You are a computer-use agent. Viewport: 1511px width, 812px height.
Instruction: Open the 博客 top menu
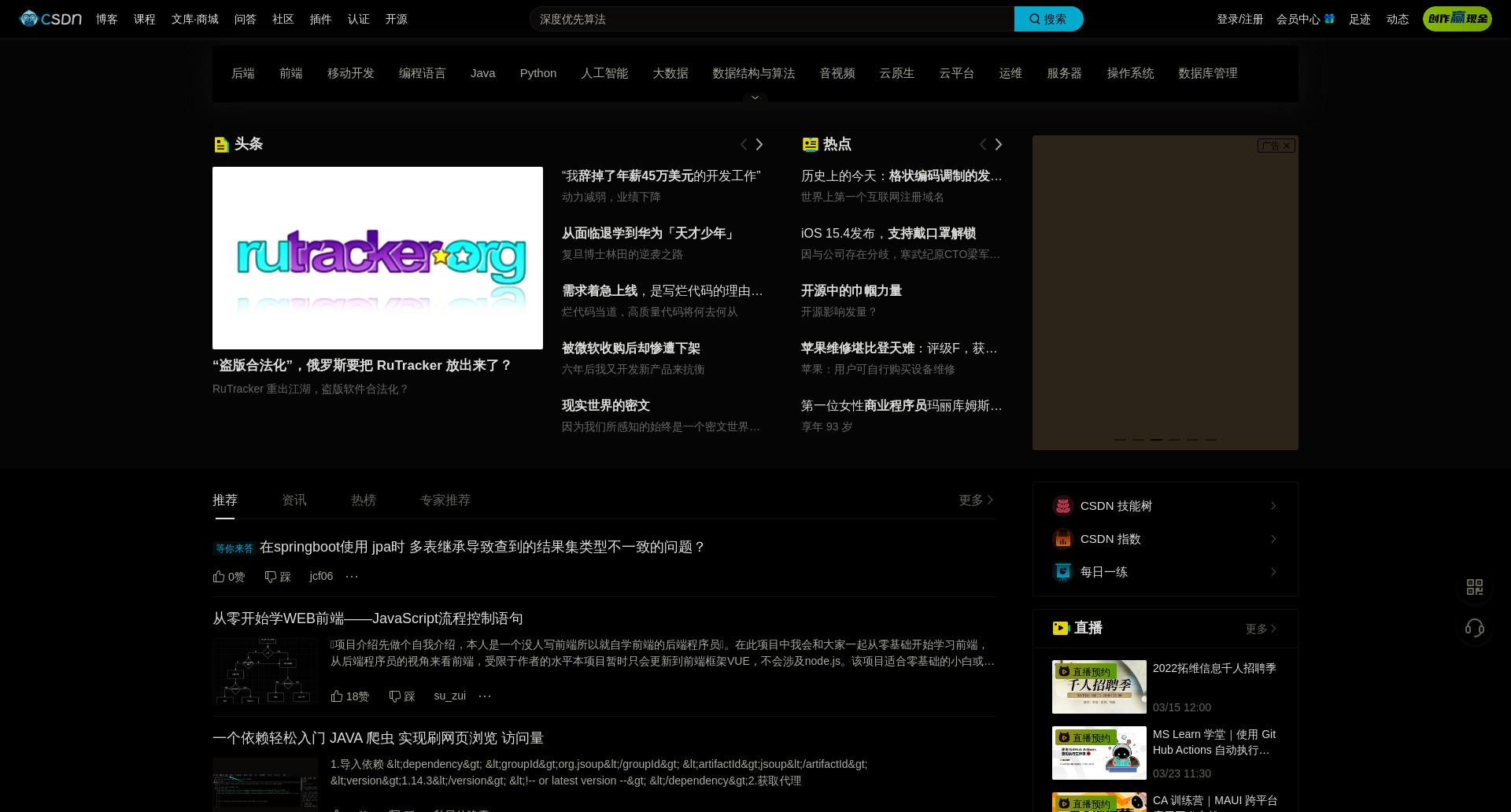click(x=107, y=19)
